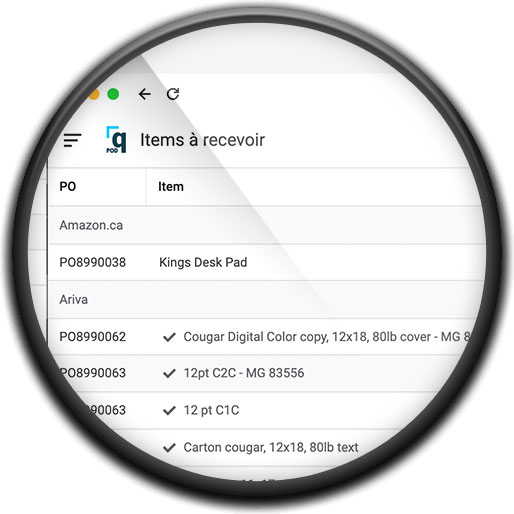Click the green maximize window dot
The width and height of the screenshot is (514, 514).
(113, 94)
